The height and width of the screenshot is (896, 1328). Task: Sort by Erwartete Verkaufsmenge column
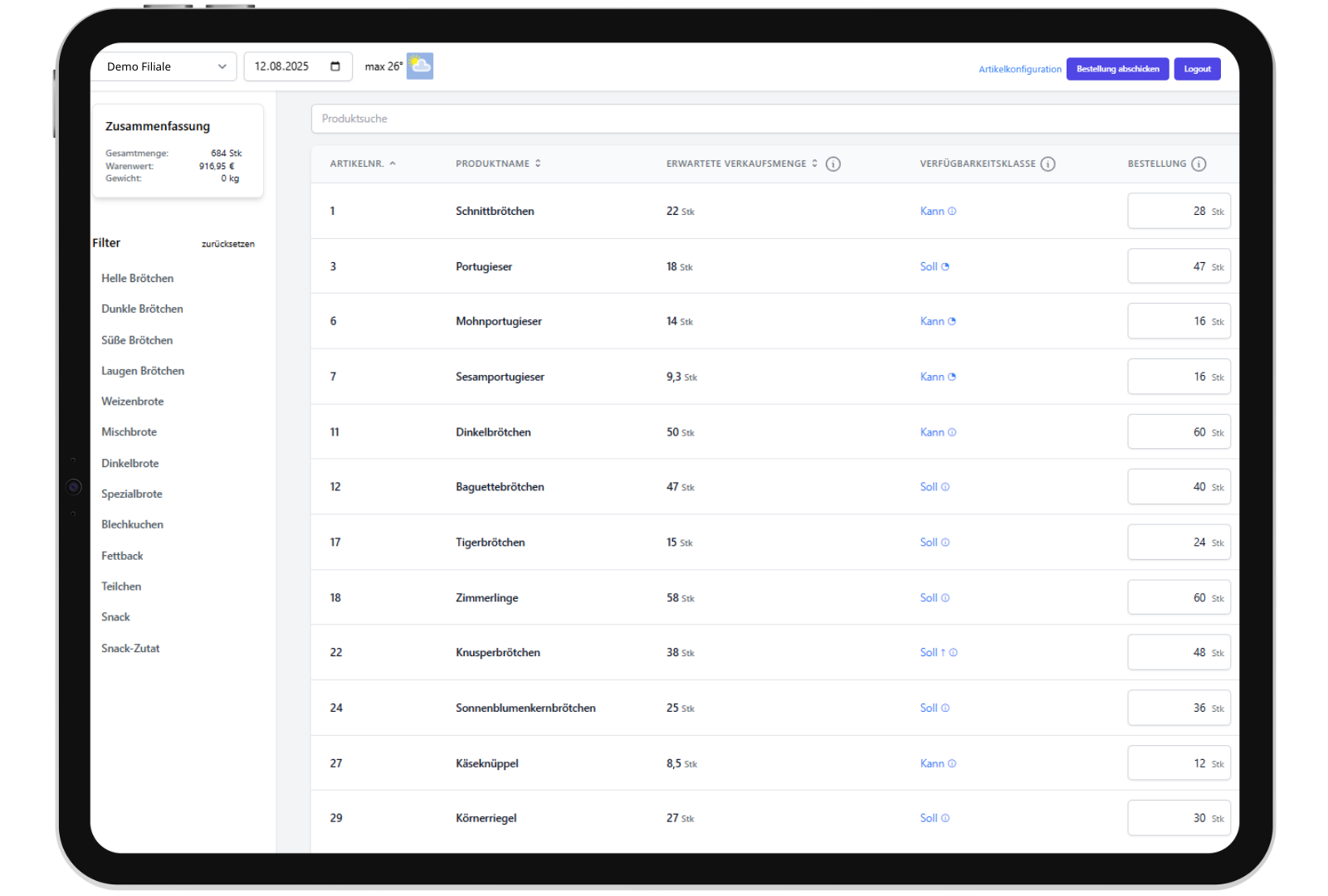click(x=741, y=164)
